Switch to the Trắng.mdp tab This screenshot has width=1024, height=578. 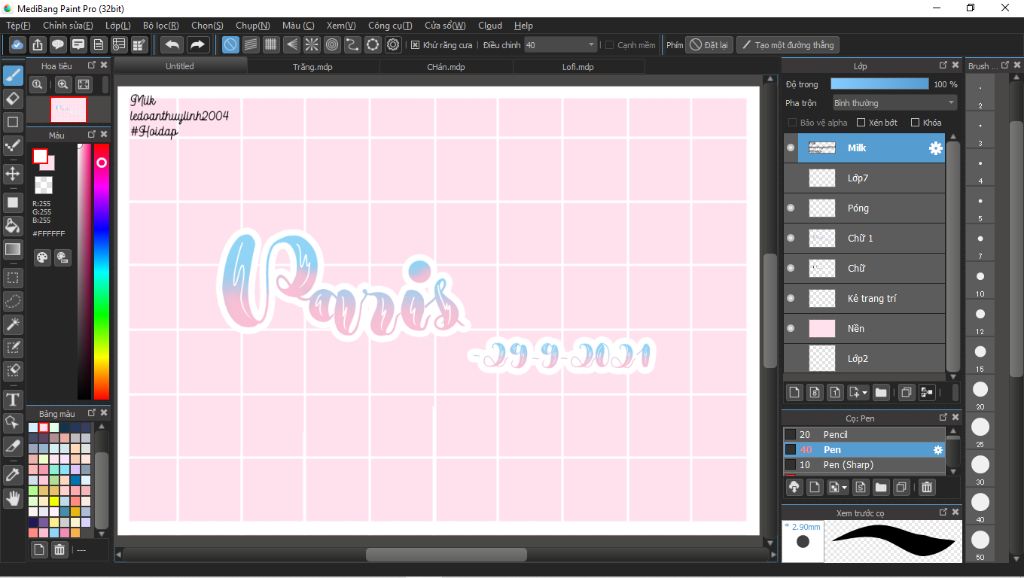pyautogui.click(x=313, y=67)
